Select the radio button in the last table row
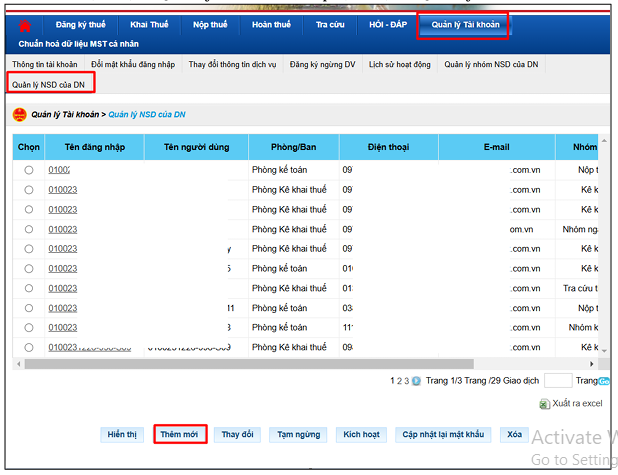 pyautogui.click(x=29, y=347)
